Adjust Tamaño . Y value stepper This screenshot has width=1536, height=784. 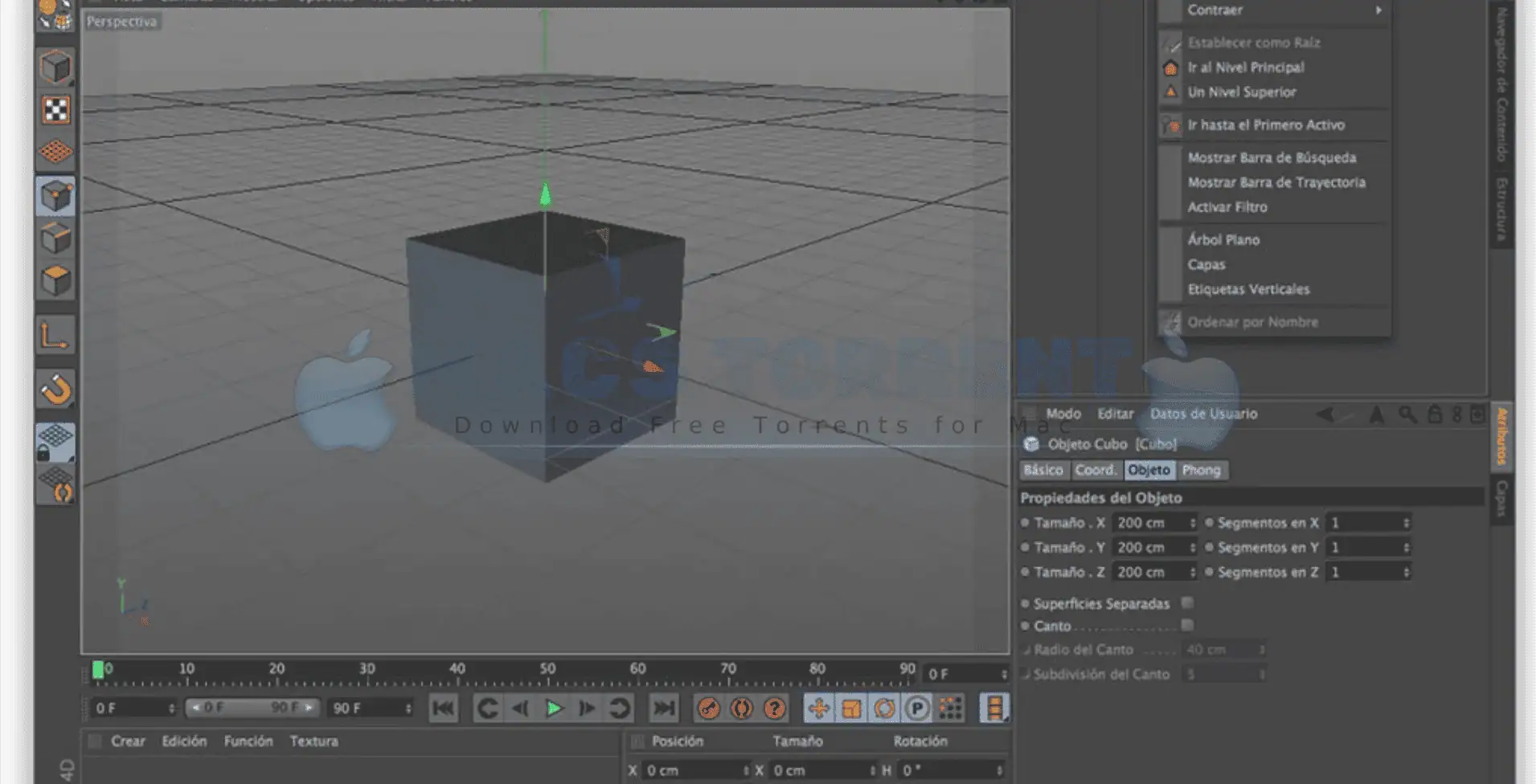tap(1193, 548)
